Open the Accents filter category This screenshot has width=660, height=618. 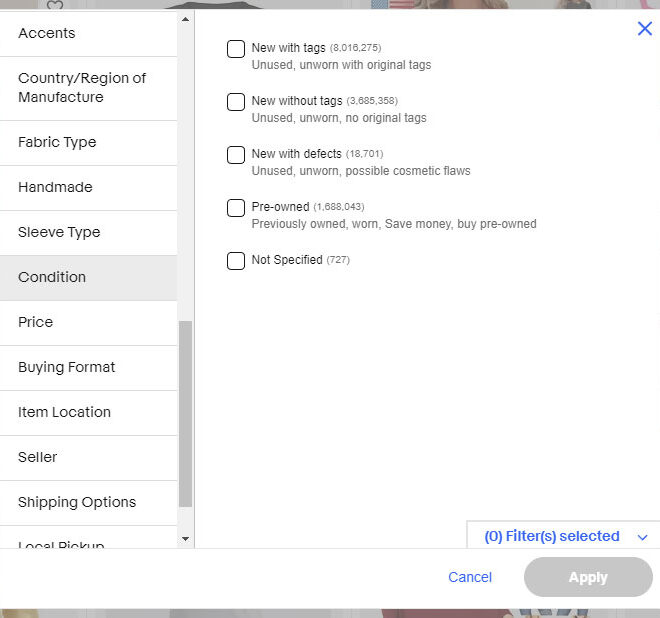pyautogui.click(x=88, y=33)
